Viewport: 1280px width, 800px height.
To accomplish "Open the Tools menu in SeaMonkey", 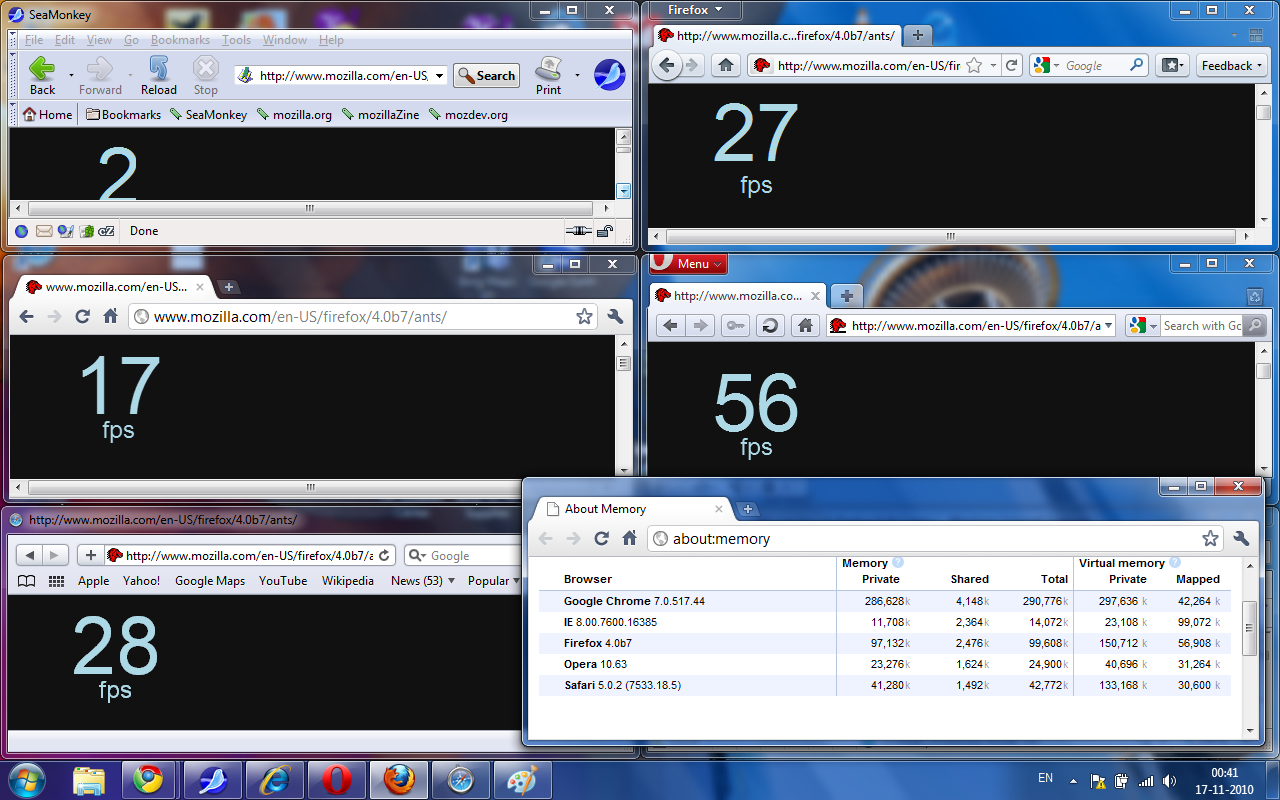I will click(236, 40).
